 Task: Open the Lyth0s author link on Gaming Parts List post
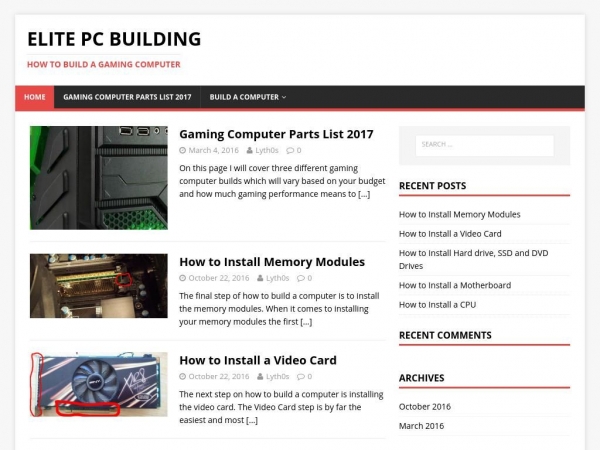click(267, 150)
